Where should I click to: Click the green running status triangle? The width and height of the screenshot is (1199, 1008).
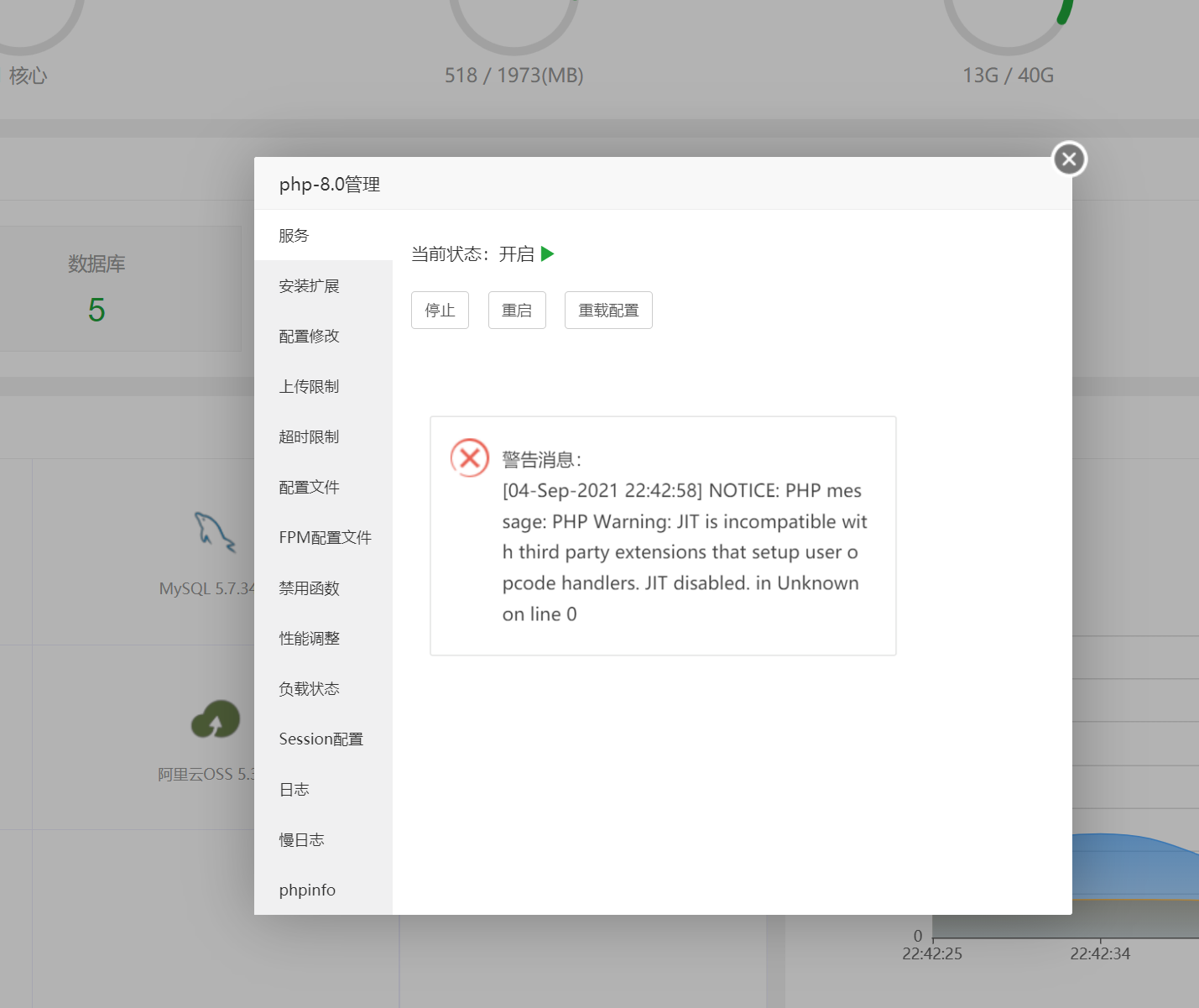(548, 253)
